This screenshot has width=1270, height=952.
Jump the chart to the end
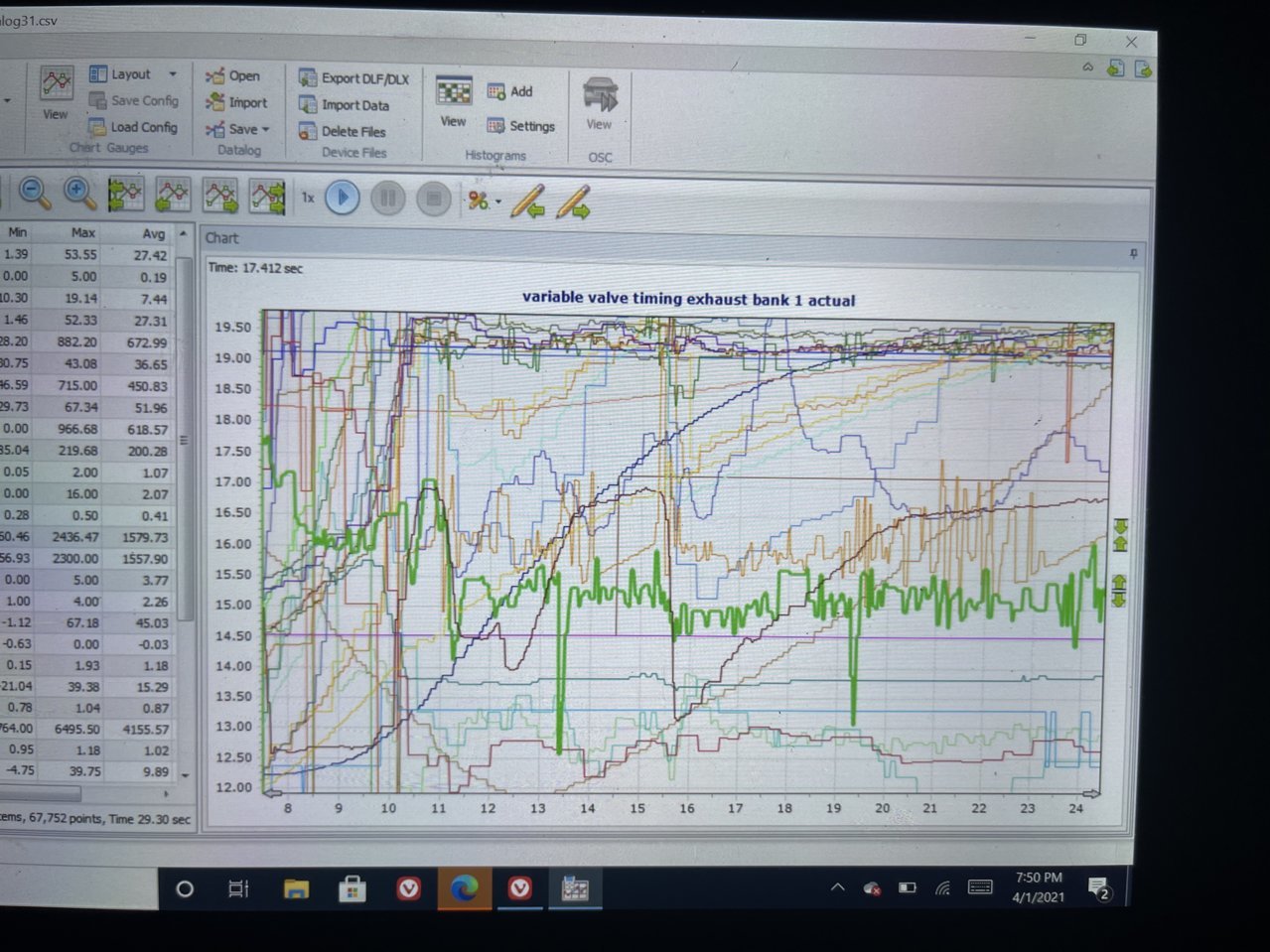point(267,197)
